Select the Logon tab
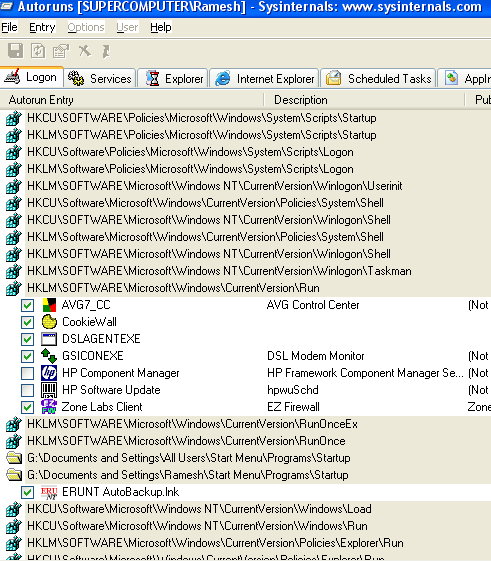The height and width of the screenshot is (561, 491). [x=31, y=77]
